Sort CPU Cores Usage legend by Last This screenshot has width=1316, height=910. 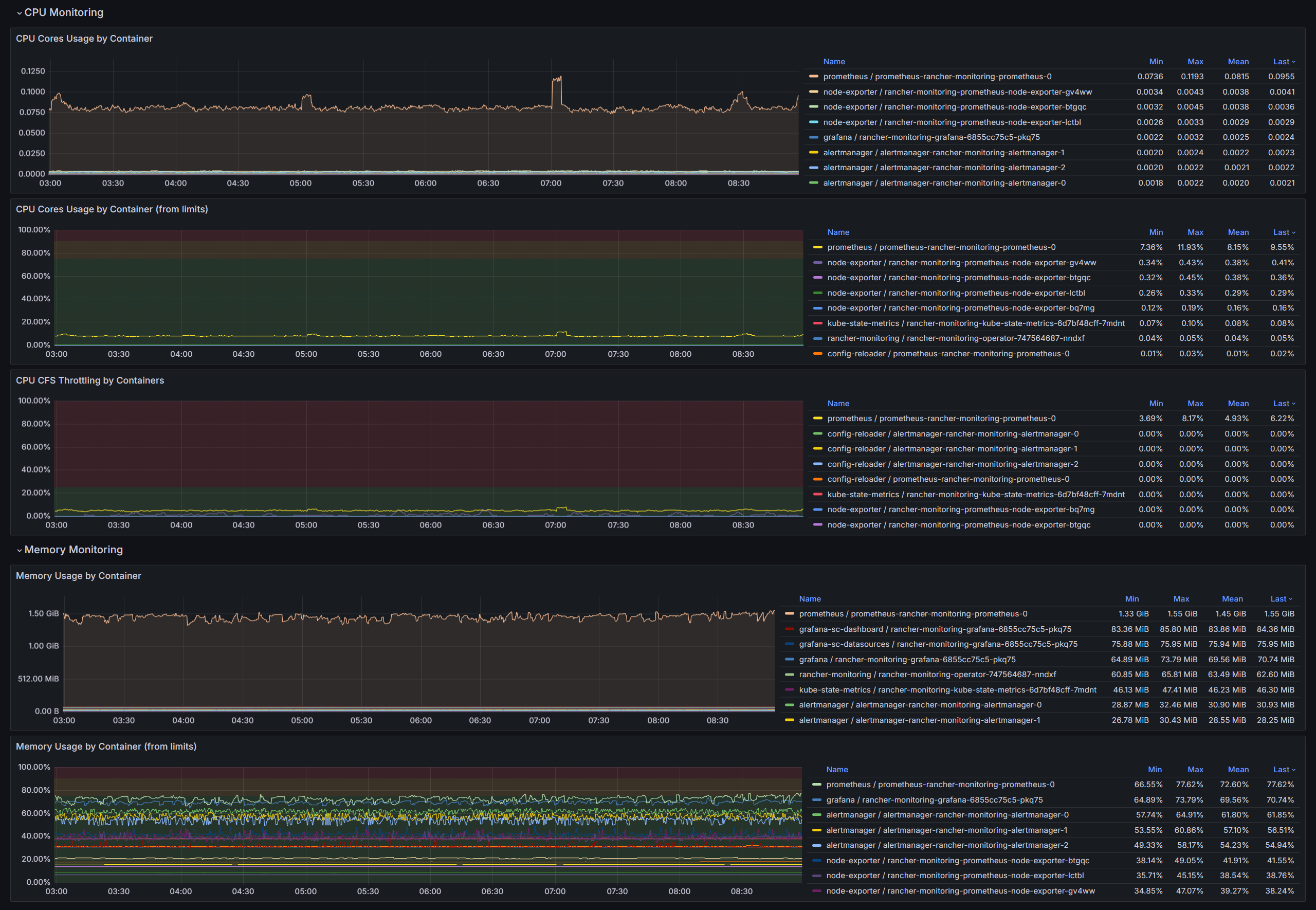1281,62
